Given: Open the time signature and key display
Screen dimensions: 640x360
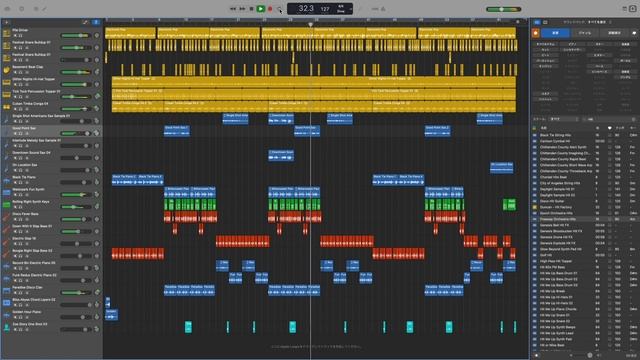Looking at the screenshot, I should tap(341, 9).
